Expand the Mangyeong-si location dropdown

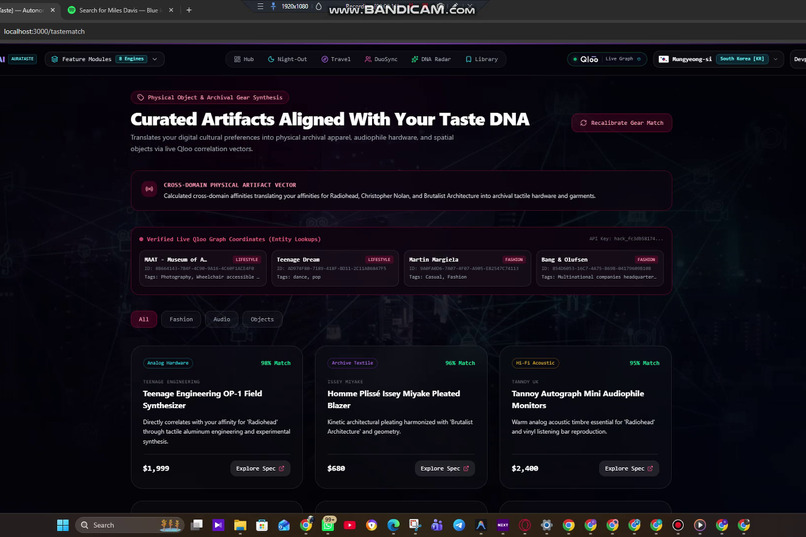pyautogui.click(x=719, y=59)
